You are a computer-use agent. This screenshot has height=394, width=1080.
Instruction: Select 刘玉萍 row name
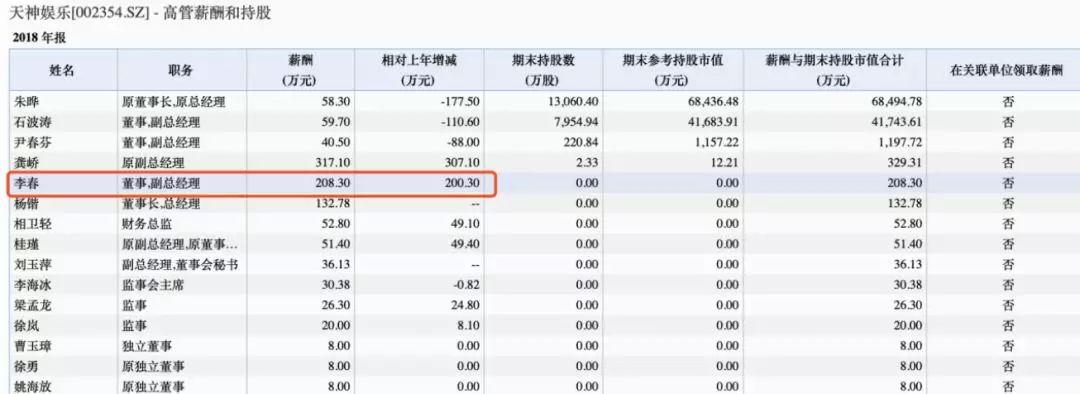pos(32,265)
